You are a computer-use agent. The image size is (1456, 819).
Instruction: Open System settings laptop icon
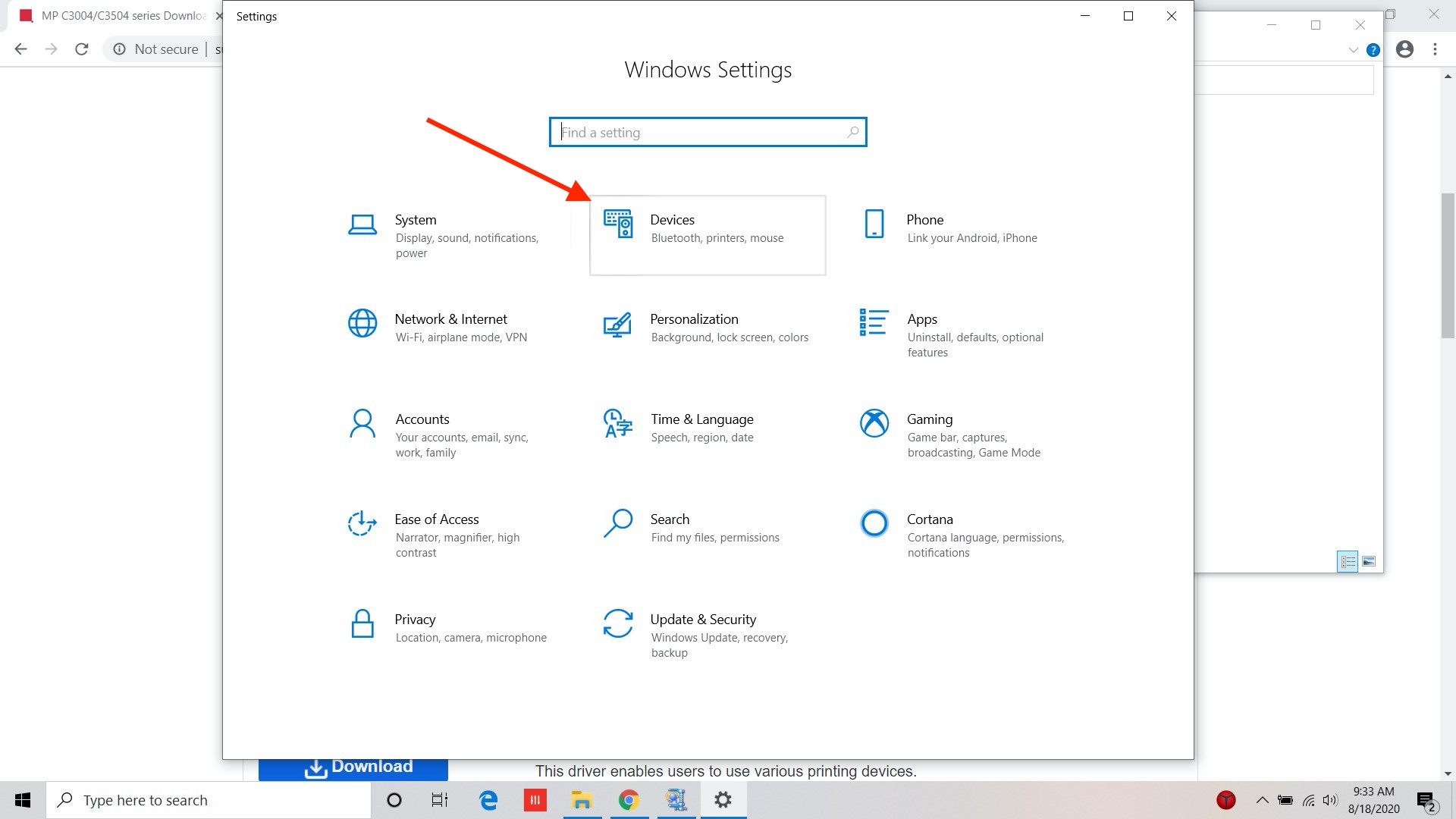(x=362, y=225)
